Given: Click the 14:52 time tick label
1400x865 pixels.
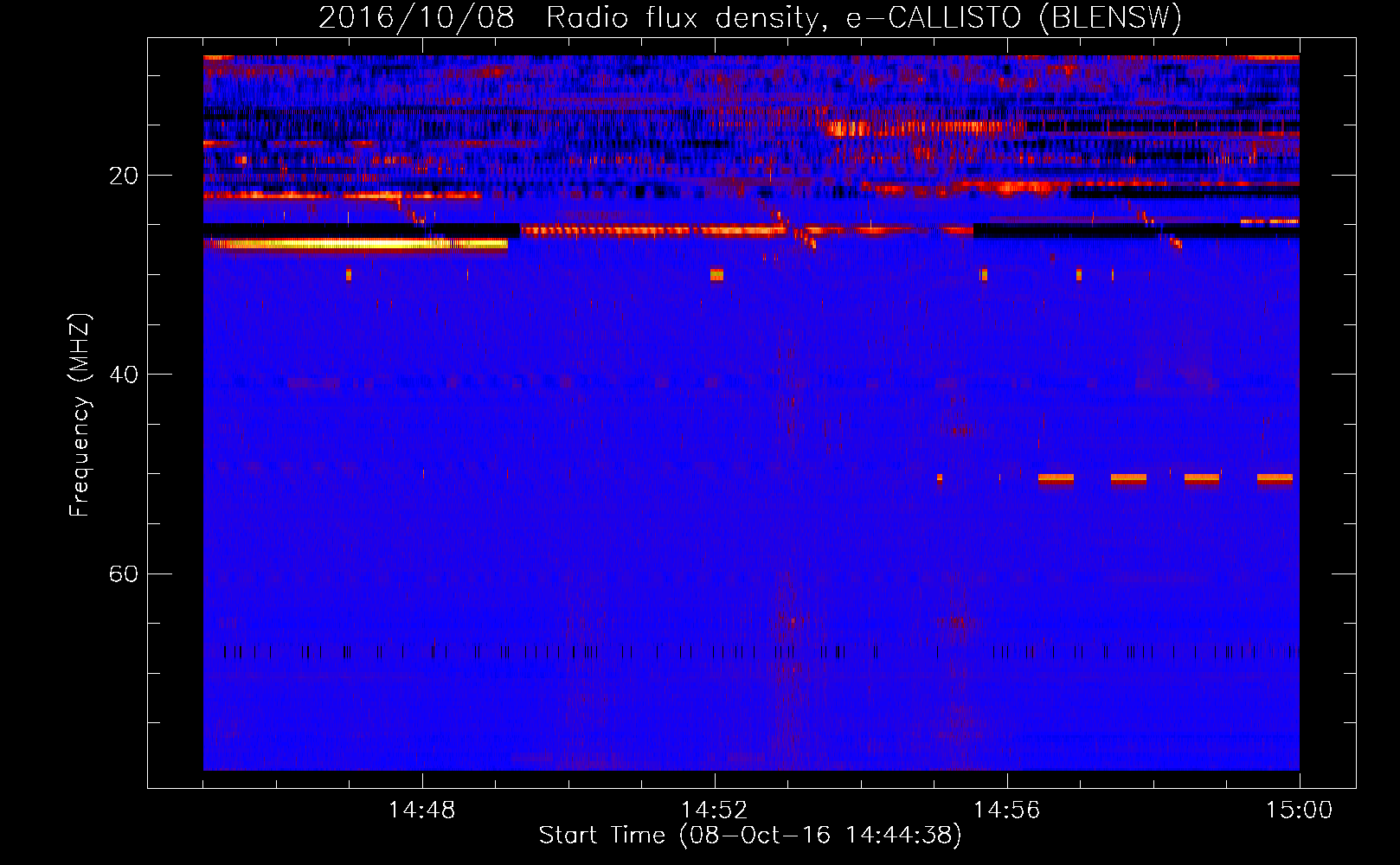Looking at the screenshot, I should pyautogui.click(x=714, y=811).
